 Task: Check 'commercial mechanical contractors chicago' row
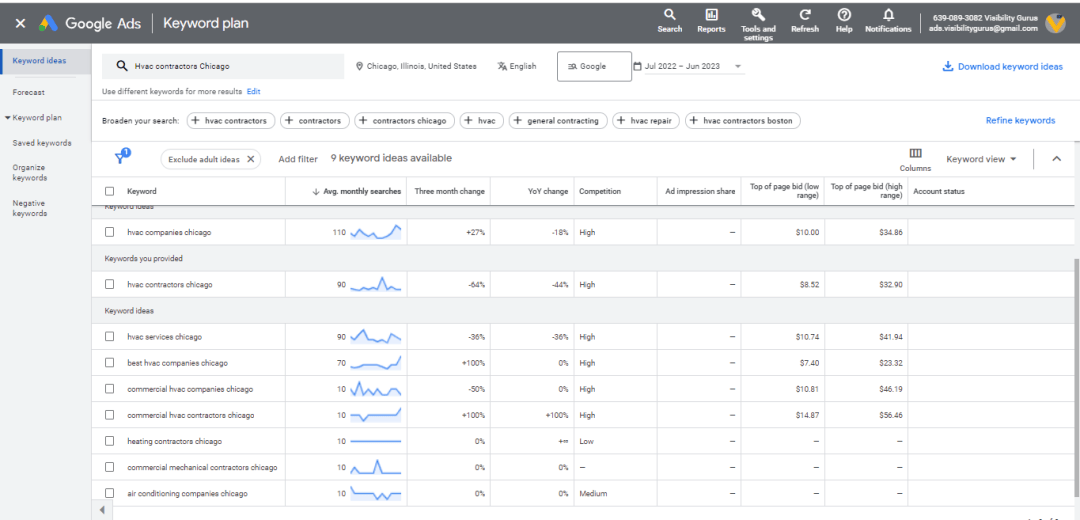coord(110,467)
